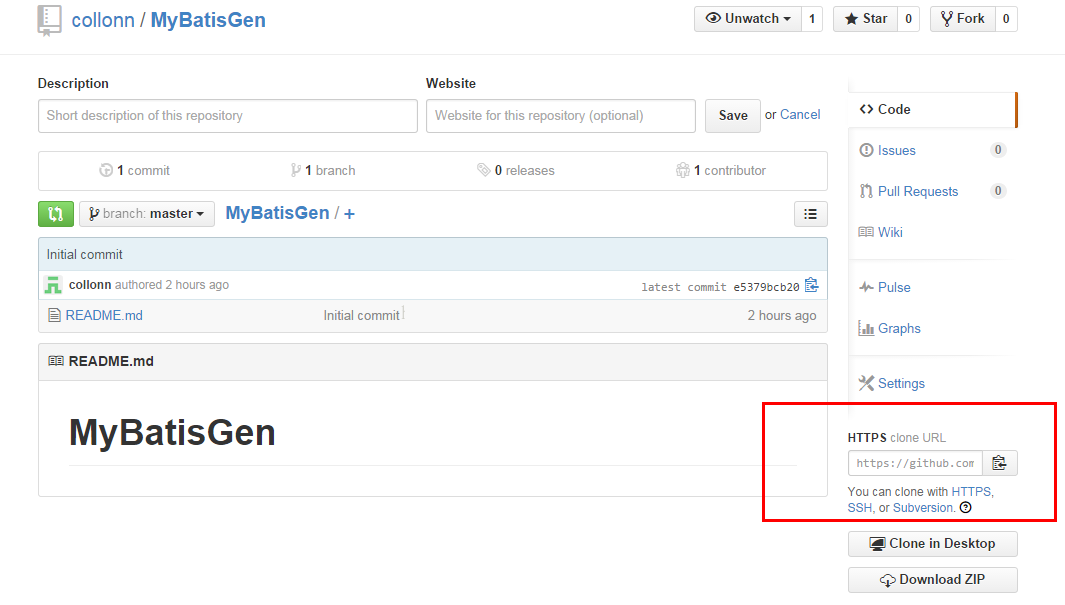Screen dimensions: 1065x605
Task: Click the 2 hours ago text in file row
Action: 782,316
